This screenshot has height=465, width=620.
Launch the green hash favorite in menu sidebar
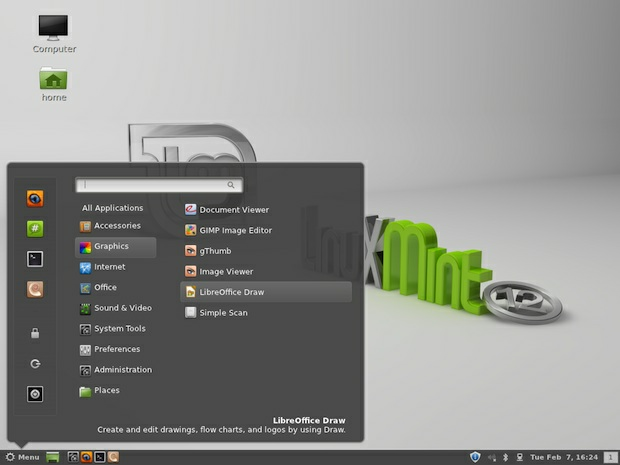pyautogui.click(x=35, y=229)
